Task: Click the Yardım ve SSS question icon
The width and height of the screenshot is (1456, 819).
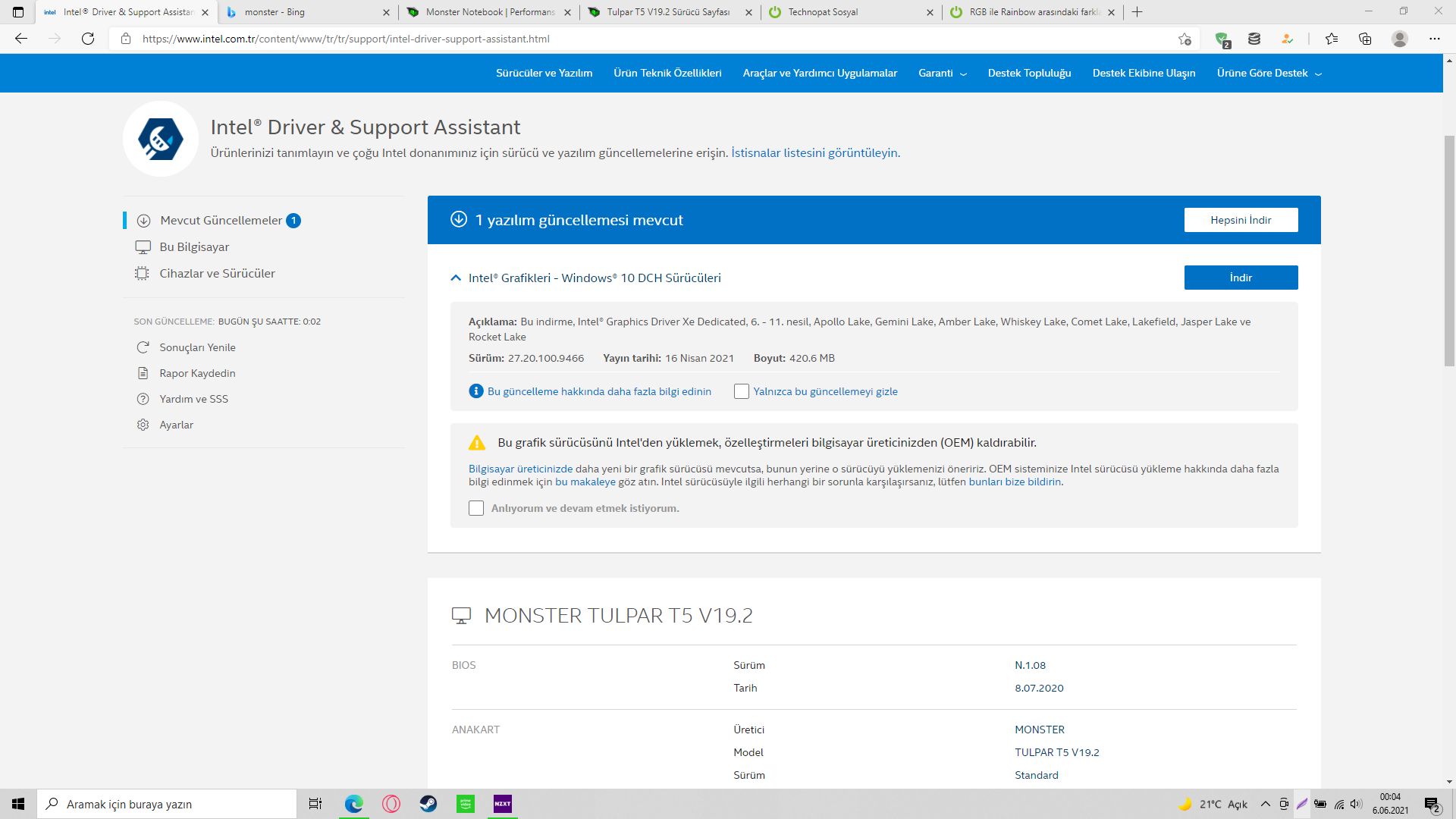Action: click(143, 399)
